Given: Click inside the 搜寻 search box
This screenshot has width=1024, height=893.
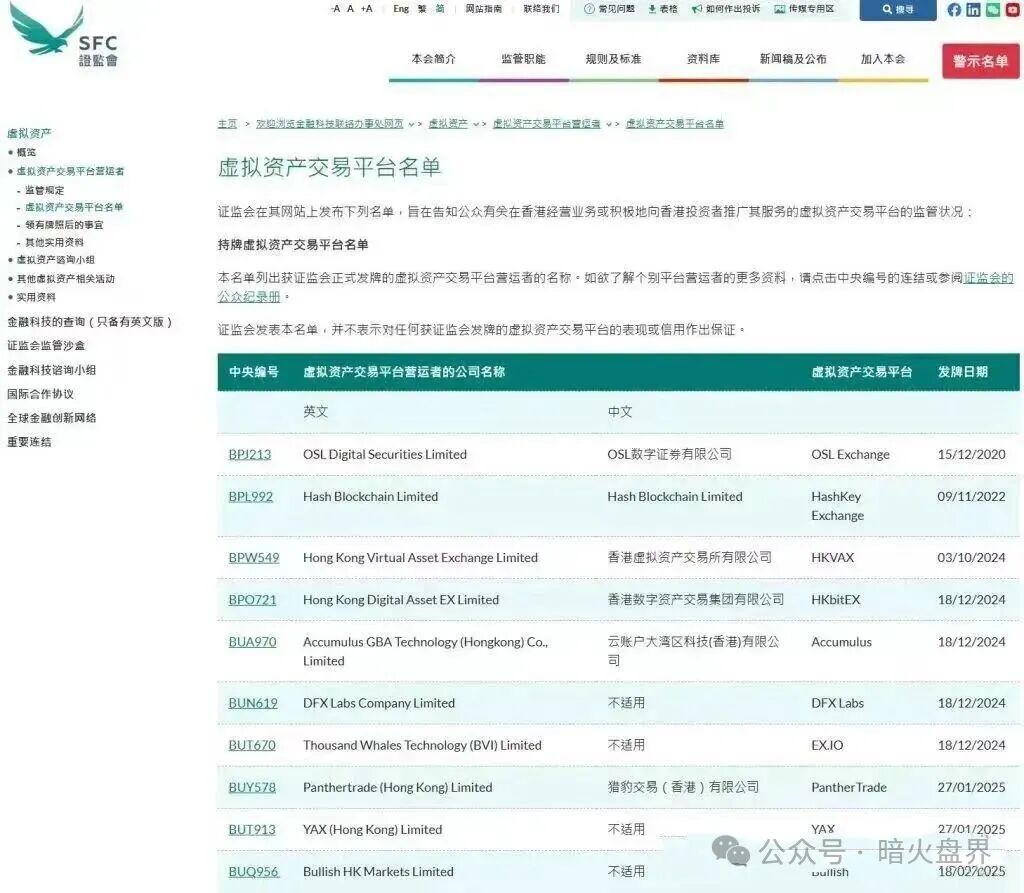Looking at the screenshot, I should 897,9.
